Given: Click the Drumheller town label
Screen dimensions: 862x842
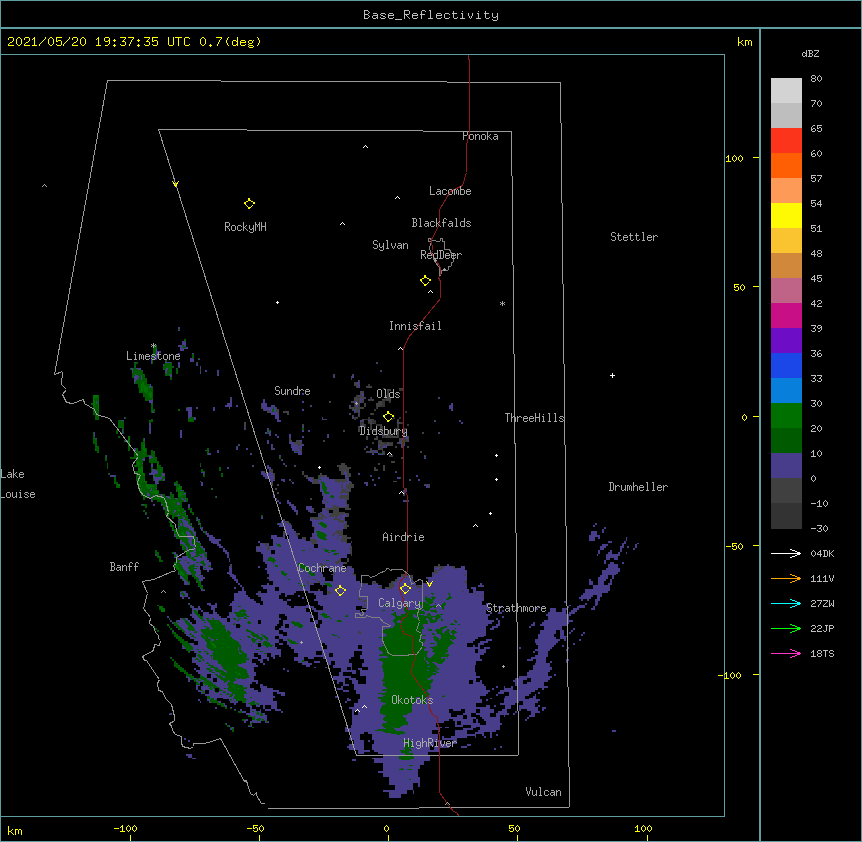Looking at the screenshot, I should point(638,487).
